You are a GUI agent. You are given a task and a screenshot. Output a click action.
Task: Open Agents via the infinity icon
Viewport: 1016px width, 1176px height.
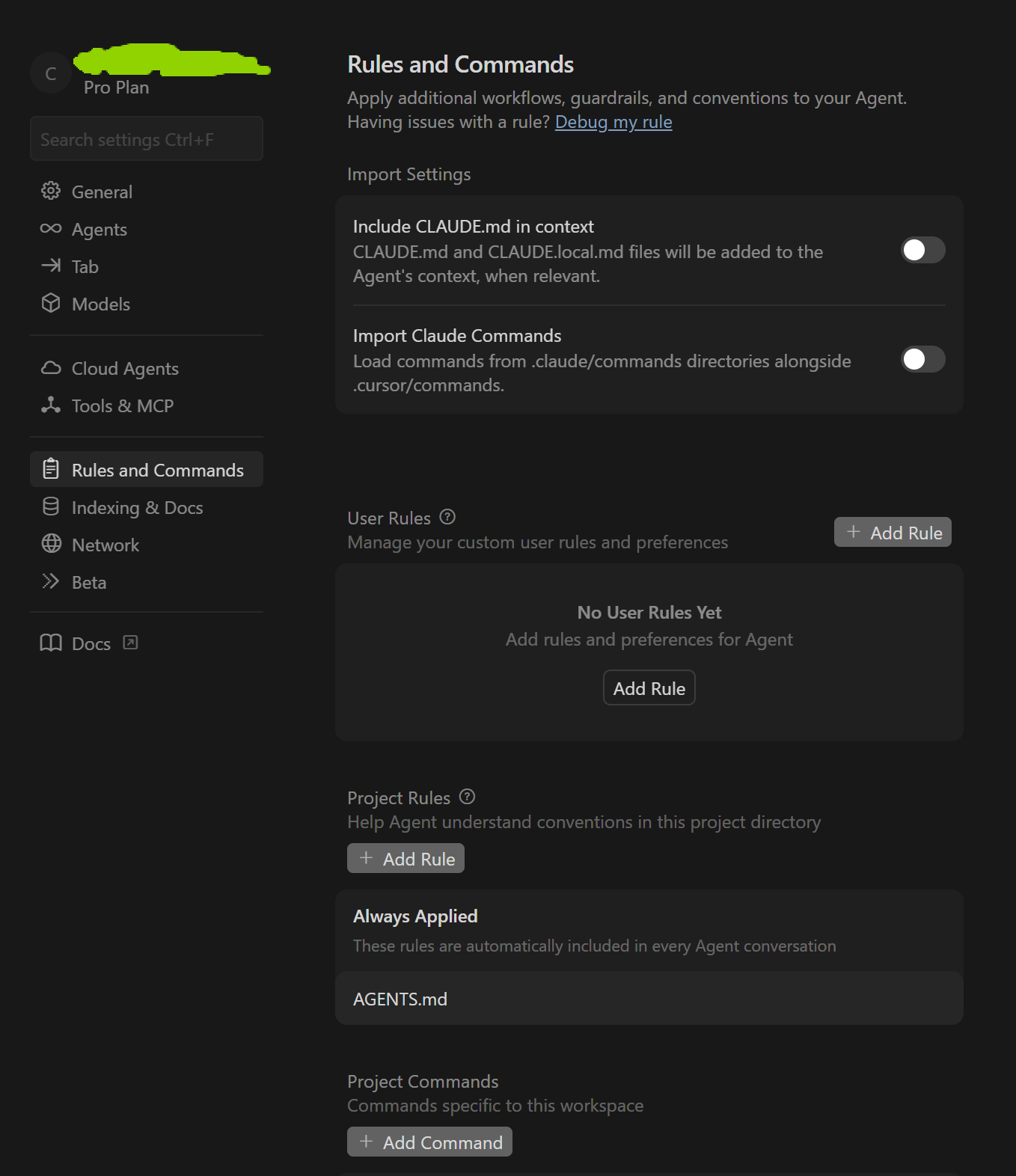click(x=51, y=228)
